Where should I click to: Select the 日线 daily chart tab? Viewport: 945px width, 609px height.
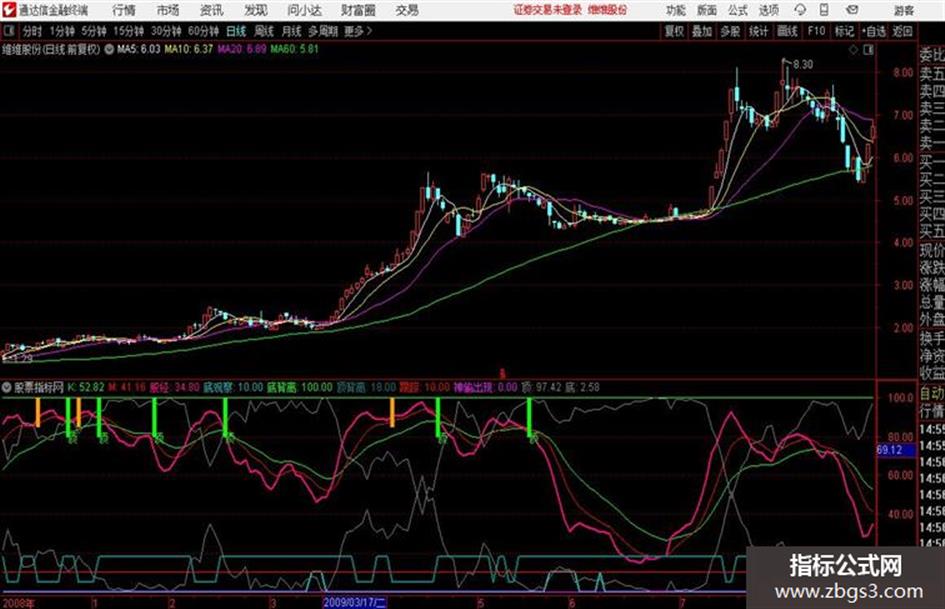[x=236, y=31]
